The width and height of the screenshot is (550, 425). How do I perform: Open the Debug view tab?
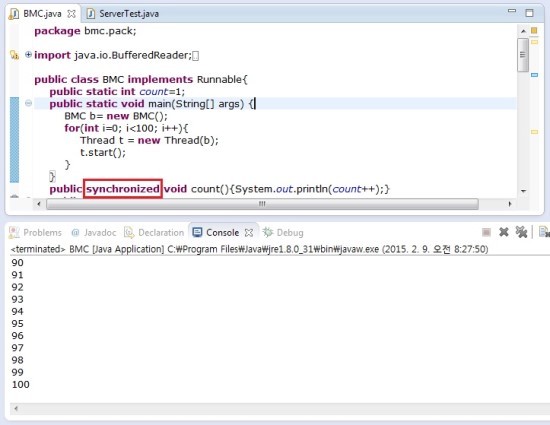283,232
